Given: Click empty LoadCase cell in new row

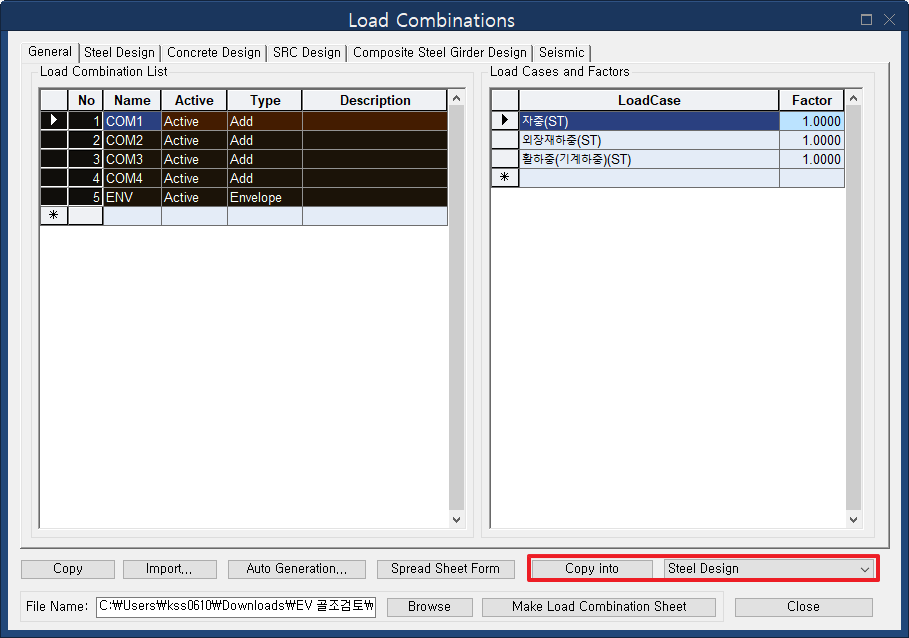Looking at the screenshot, I should pos(649,178).
